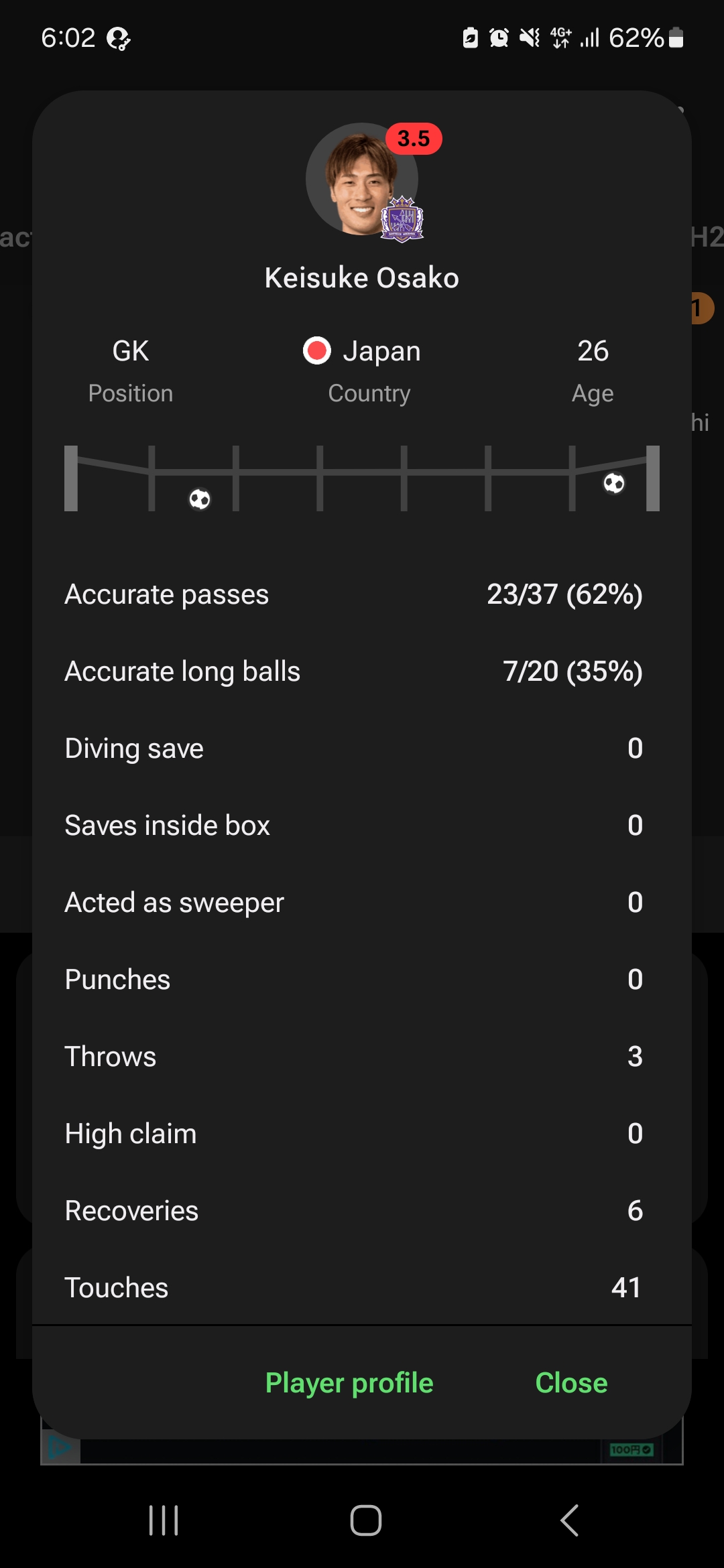Tap the last goal ball on timeline
Viewport: 724px width, 1568px height.
click(x=613, y=483)
